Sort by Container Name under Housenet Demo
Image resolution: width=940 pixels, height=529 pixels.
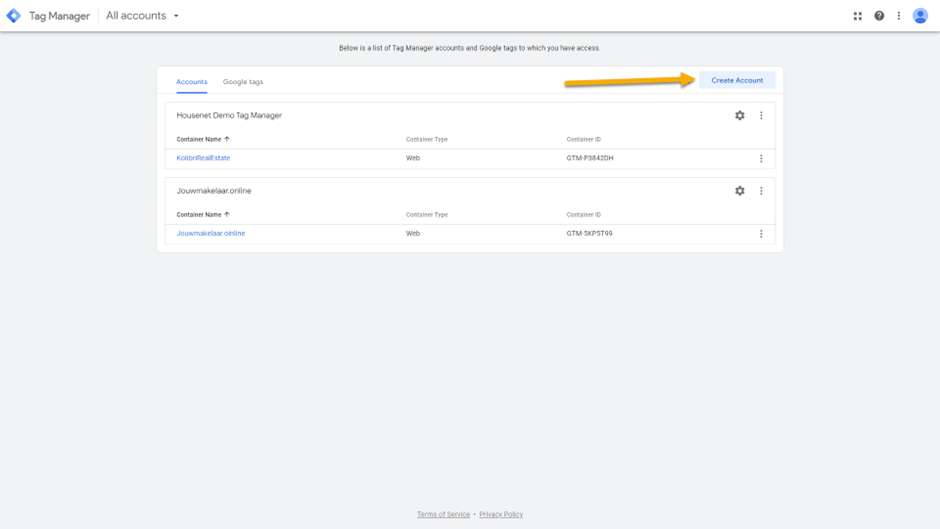(203, 139)
